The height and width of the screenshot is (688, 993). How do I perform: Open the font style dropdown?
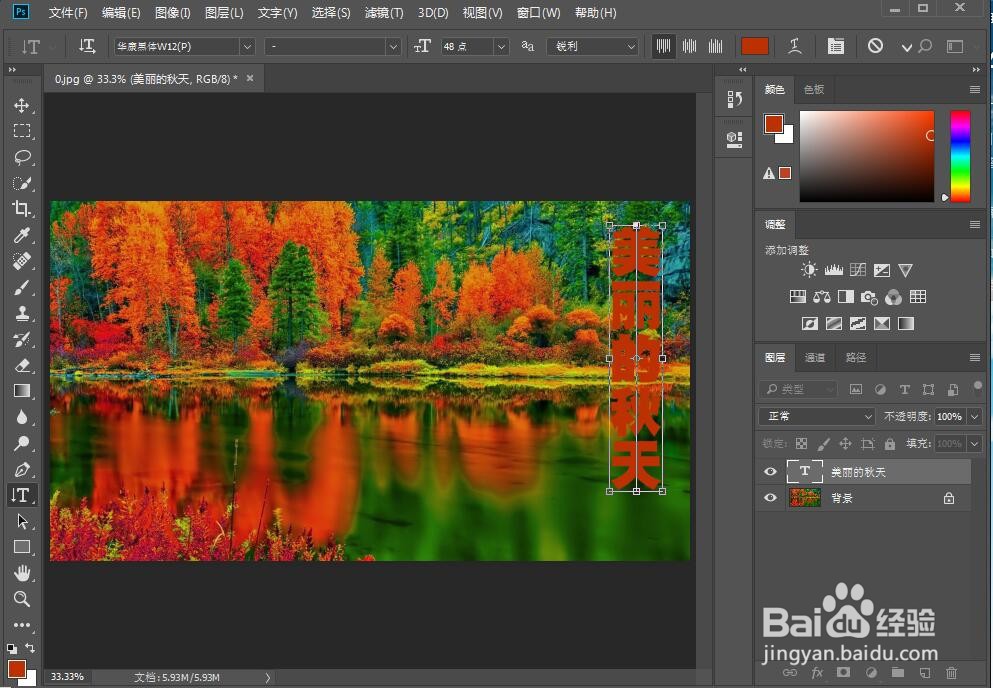coord(393,46)
